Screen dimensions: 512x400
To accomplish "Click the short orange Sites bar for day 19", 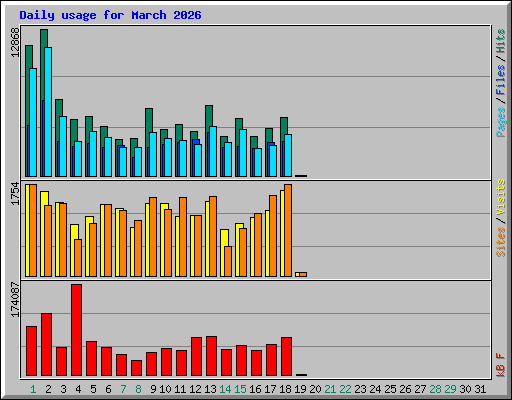I will [x=303, y=274].
